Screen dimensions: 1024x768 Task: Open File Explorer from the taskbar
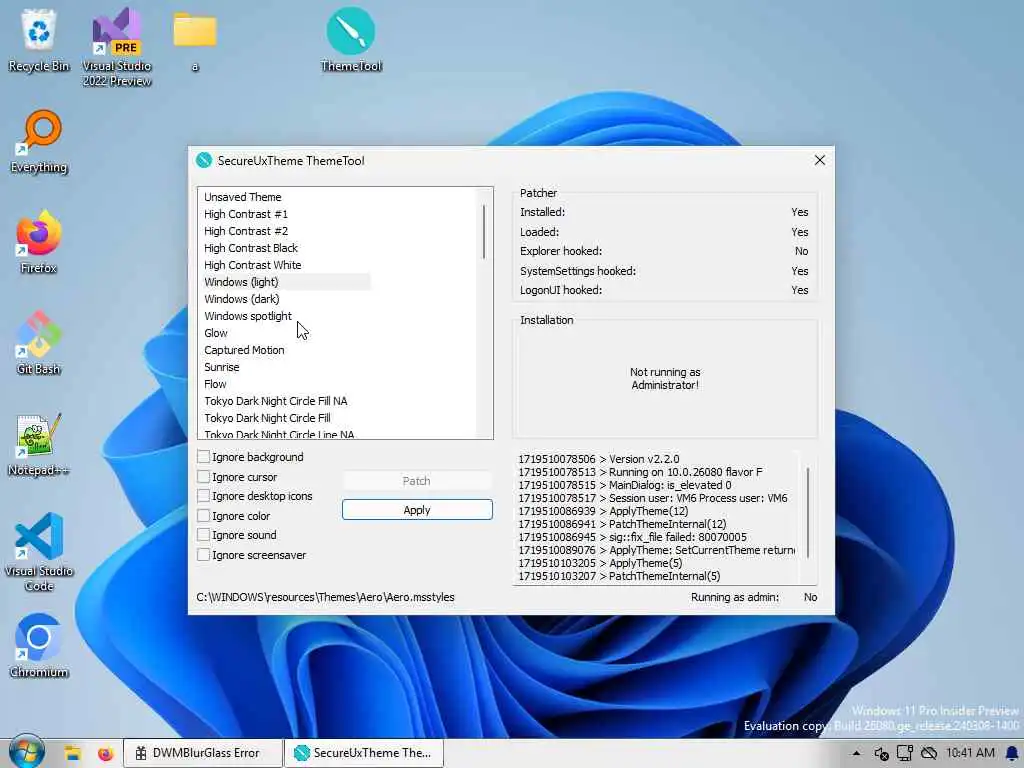pos(72,753)
